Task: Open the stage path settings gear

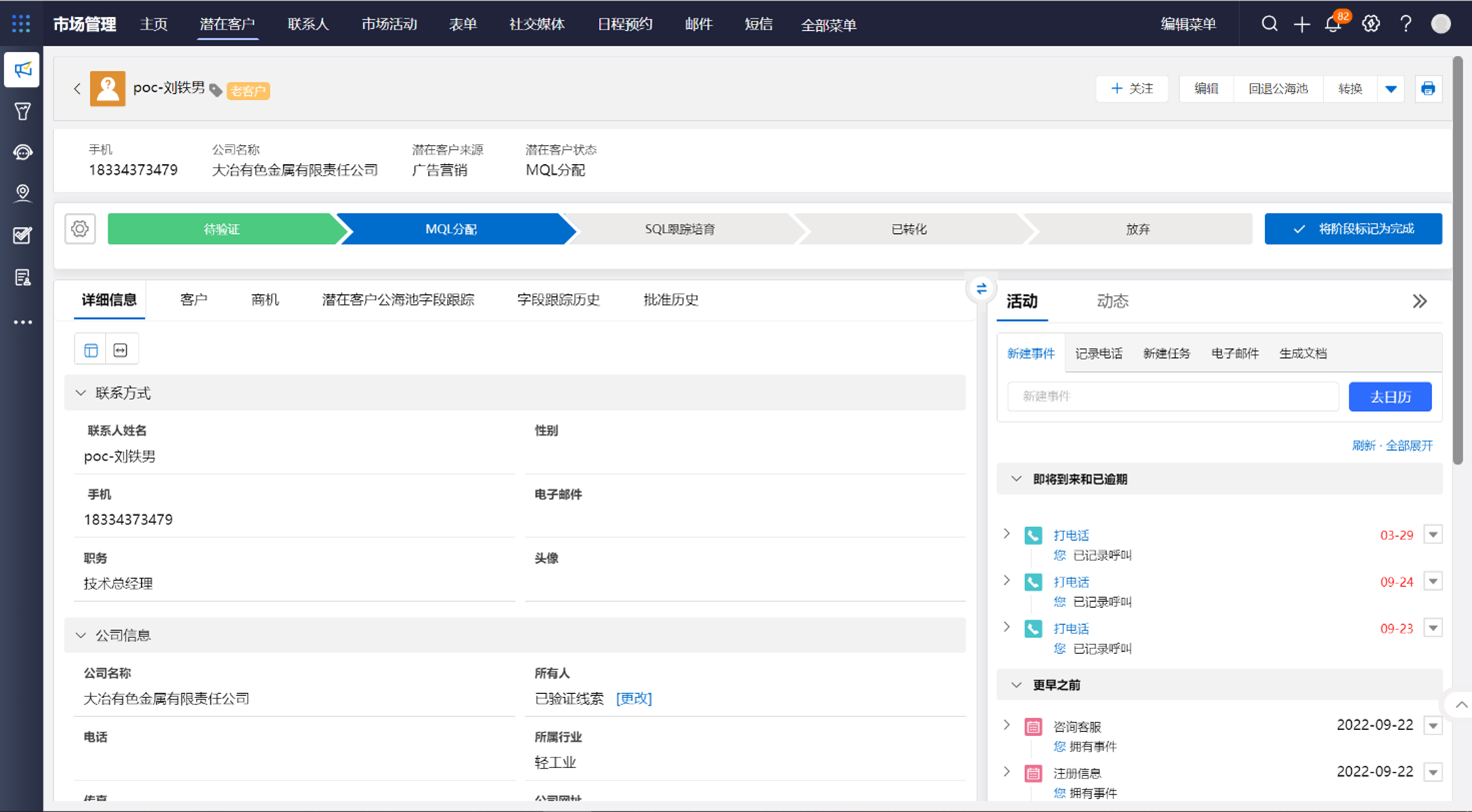Action: (80, 228)
